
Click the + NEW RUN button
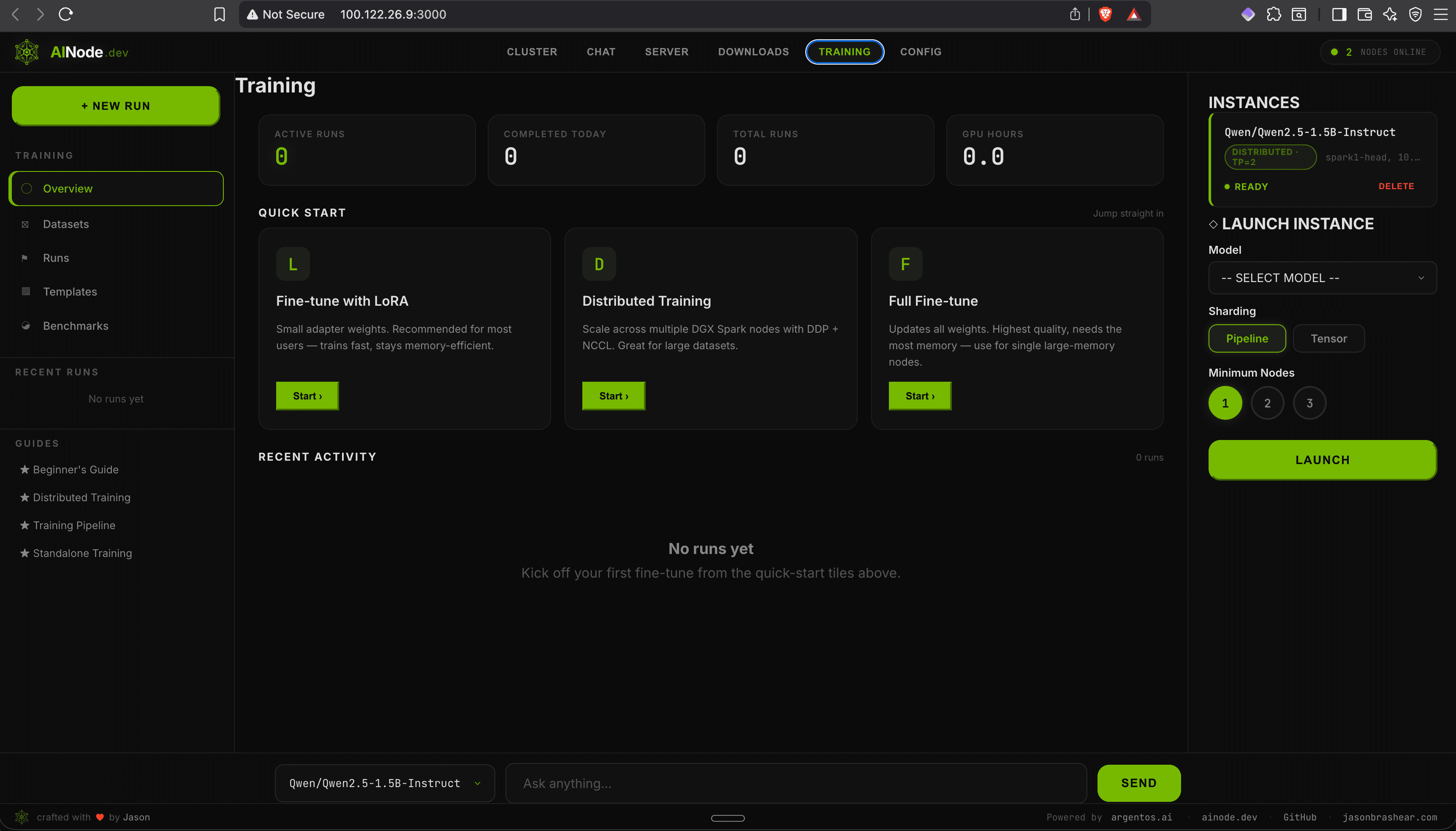(x=116, y=106)
